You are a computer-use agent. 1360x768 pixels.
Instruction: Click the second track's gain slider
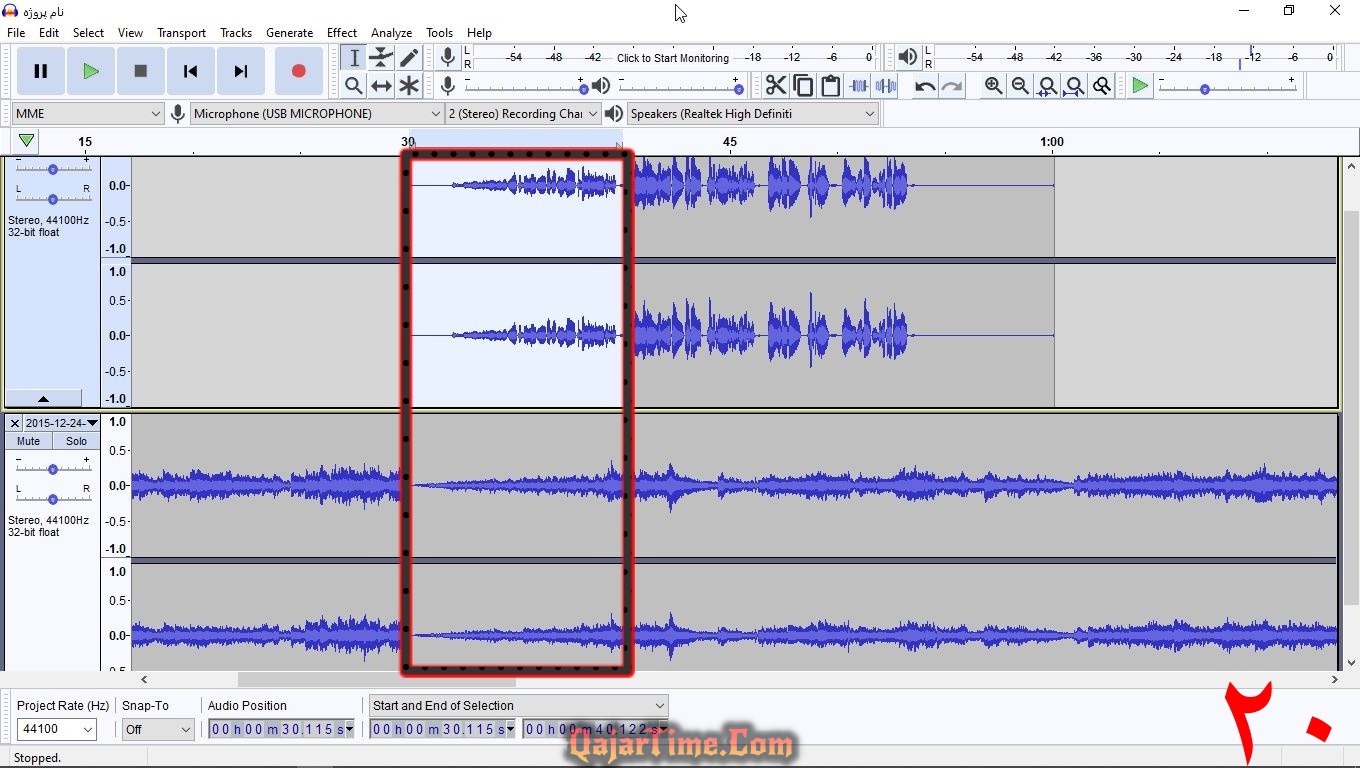52,468
